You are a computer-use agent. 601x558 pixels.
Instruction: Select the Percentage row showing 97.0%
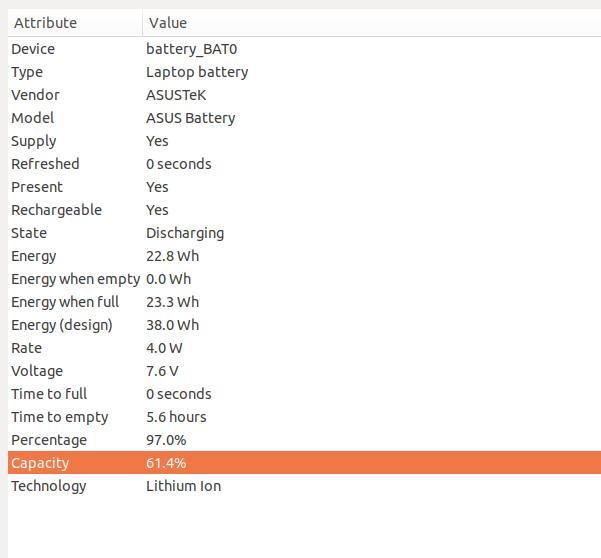click(x=304, y=440)
